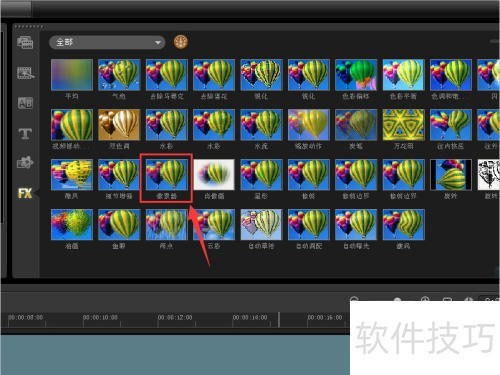
Task: Select the 色彩平衡 filter thumbnail
Action: 403,75
